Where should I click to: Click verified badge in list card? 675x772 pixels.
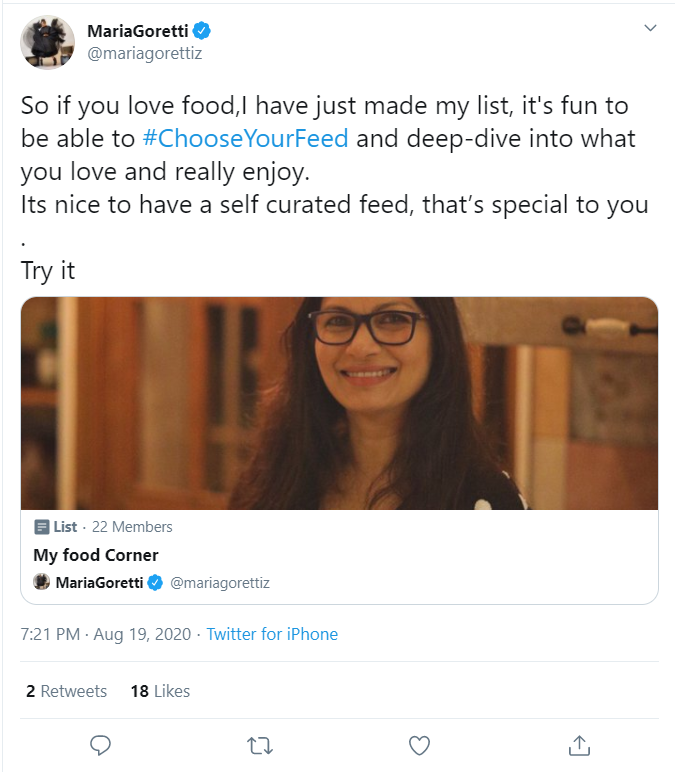point(156,582)
